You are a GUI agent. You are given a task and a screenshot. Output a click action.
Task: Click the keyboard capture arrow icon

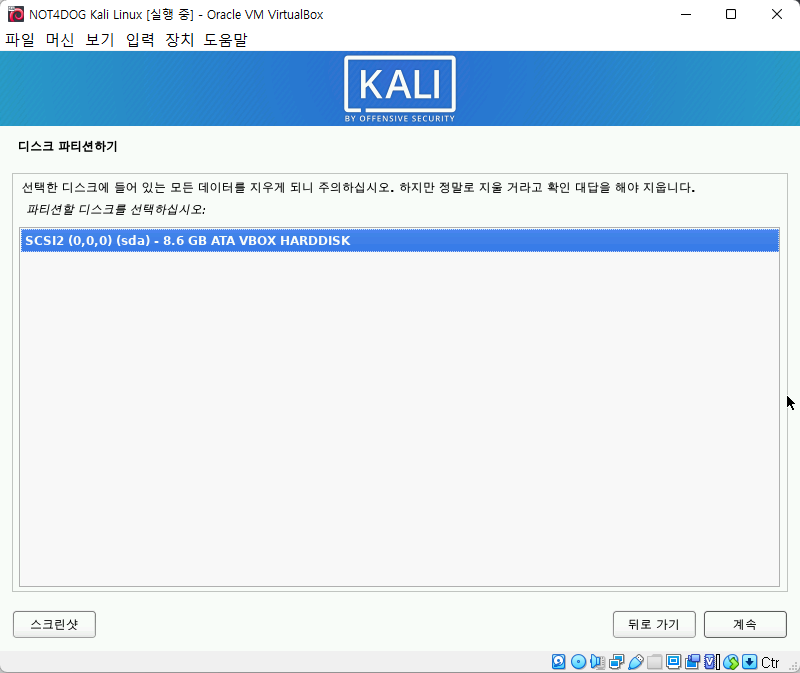click(x=749, y=662)
